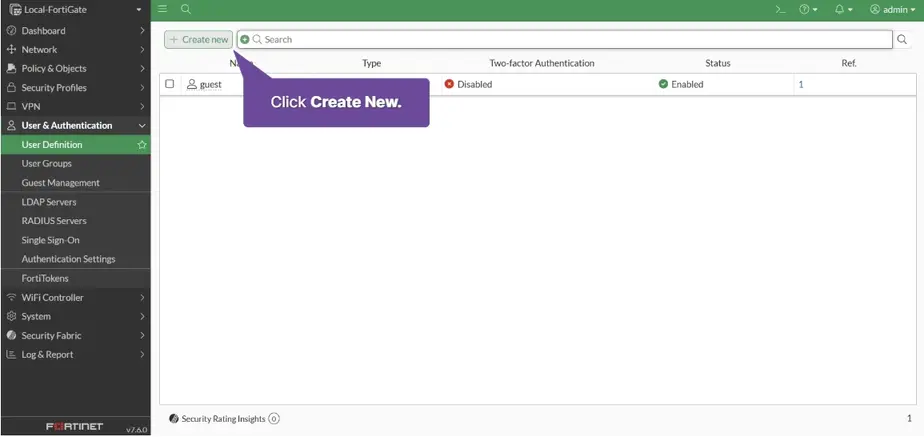
Task: Expand the Security Profiles chevron arrow
Action: [x=142, y=88]
